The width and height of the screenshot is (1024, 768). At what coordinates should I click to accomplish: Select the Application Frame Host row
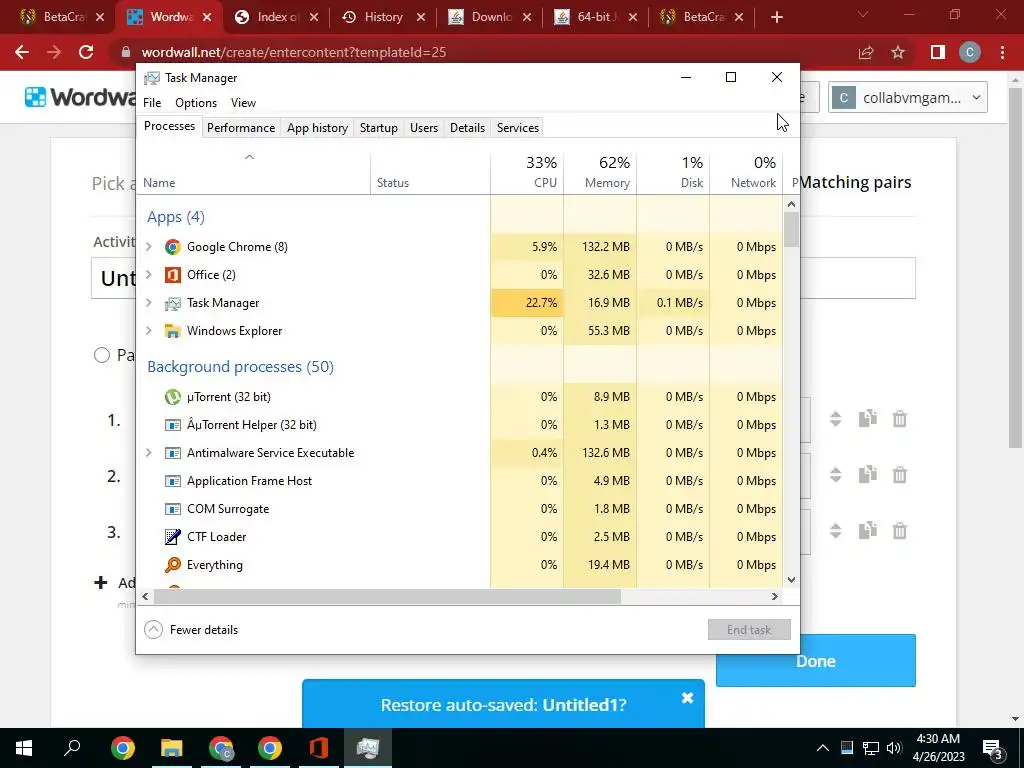(x=460, y=481)
